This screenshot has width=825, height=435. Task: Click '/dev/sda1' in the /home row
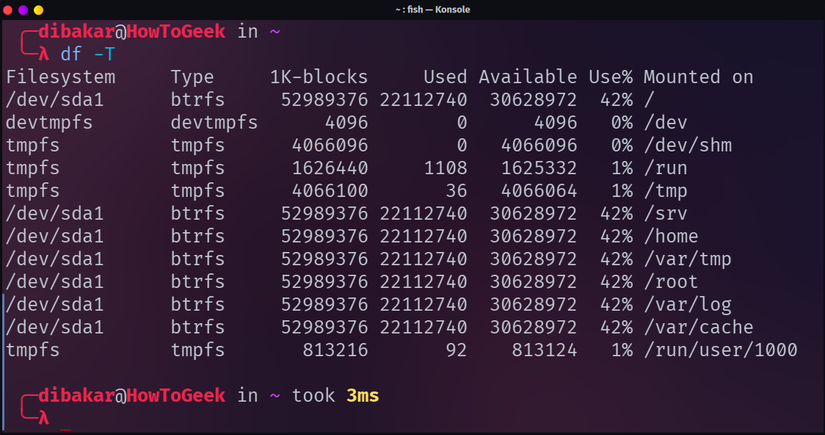(x=55, y=236)
